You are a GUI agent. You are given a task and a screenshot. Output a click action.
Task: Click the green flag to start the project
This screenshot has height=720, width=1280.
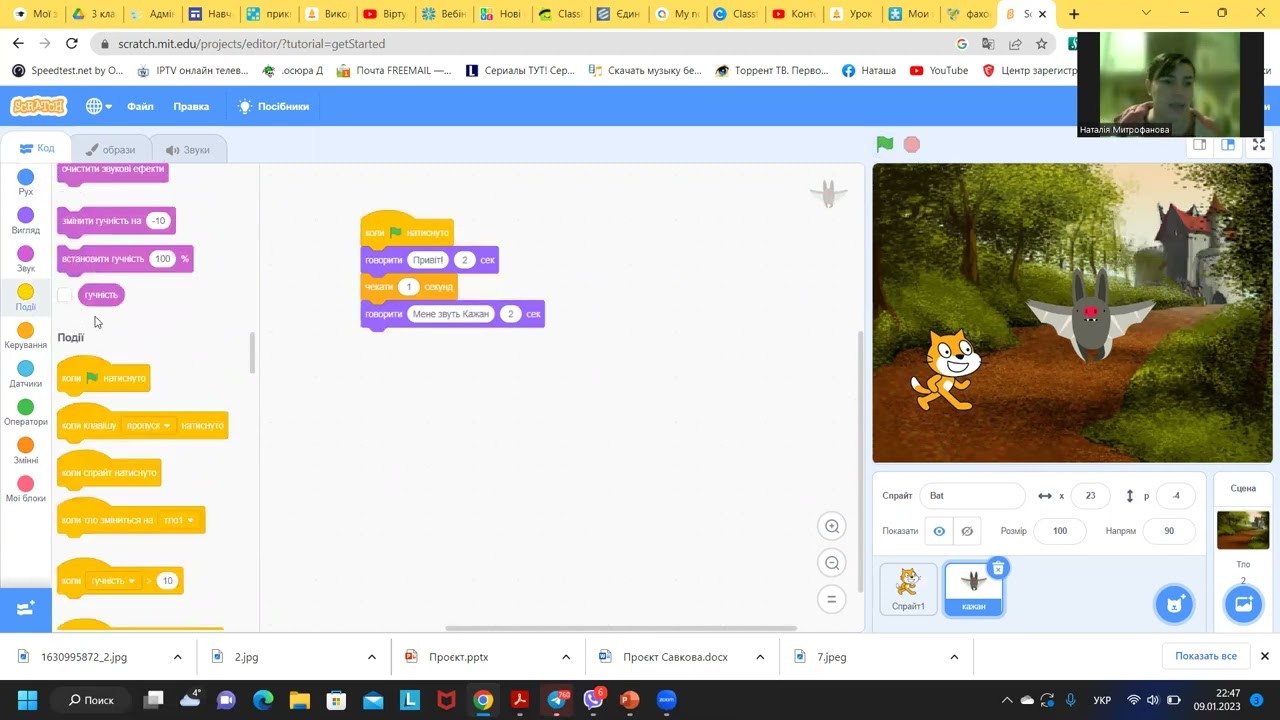tap(884, 145)
